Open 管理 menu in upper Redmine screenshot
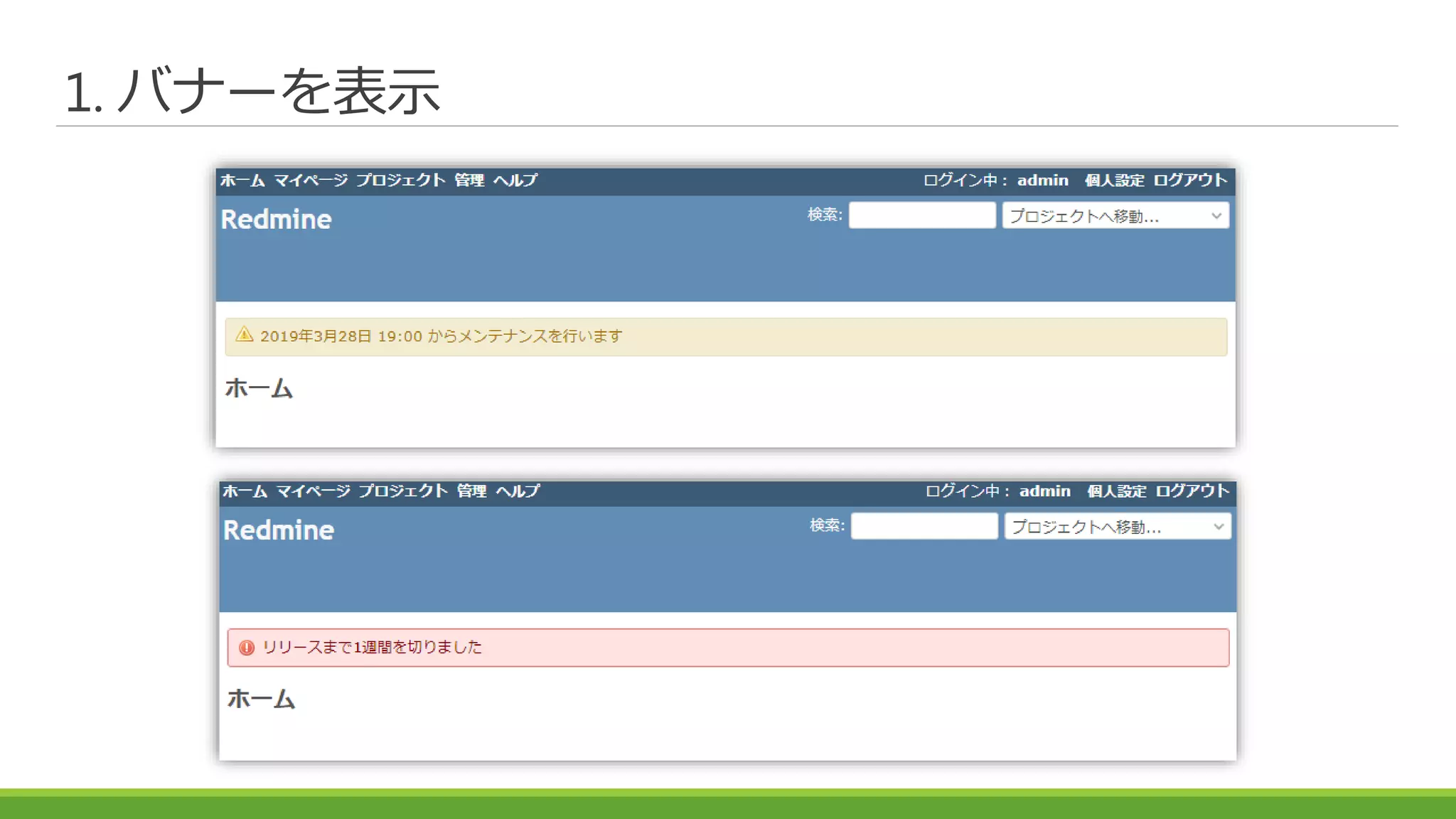Viewport: 1456px width, 819px height. click(x=469, y=181)
